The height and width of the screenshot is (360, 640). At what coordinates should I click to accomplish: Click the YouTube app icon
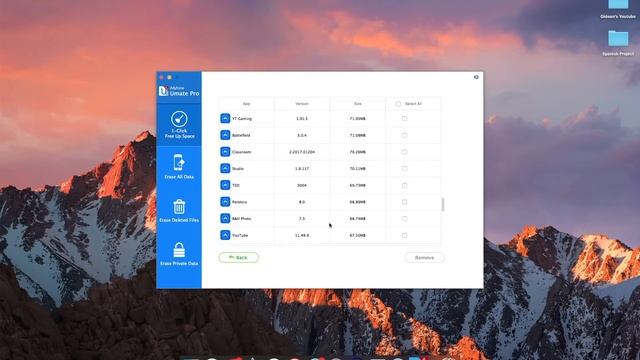coord(225,236)
